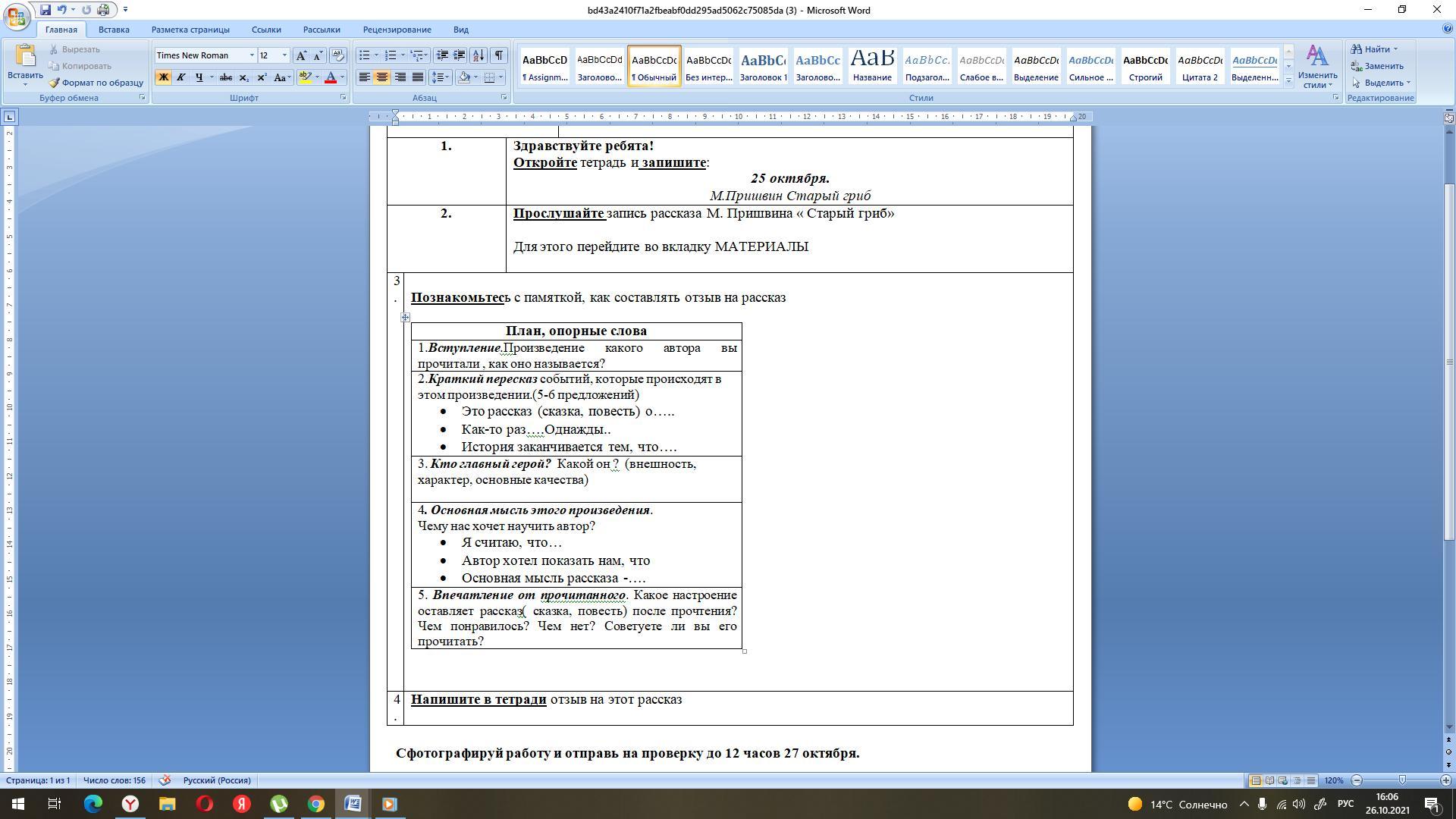The height and width of the screenshot is (819, 1456).
Task: Click the decrease indent icon
Action: [x=442, y=55]
